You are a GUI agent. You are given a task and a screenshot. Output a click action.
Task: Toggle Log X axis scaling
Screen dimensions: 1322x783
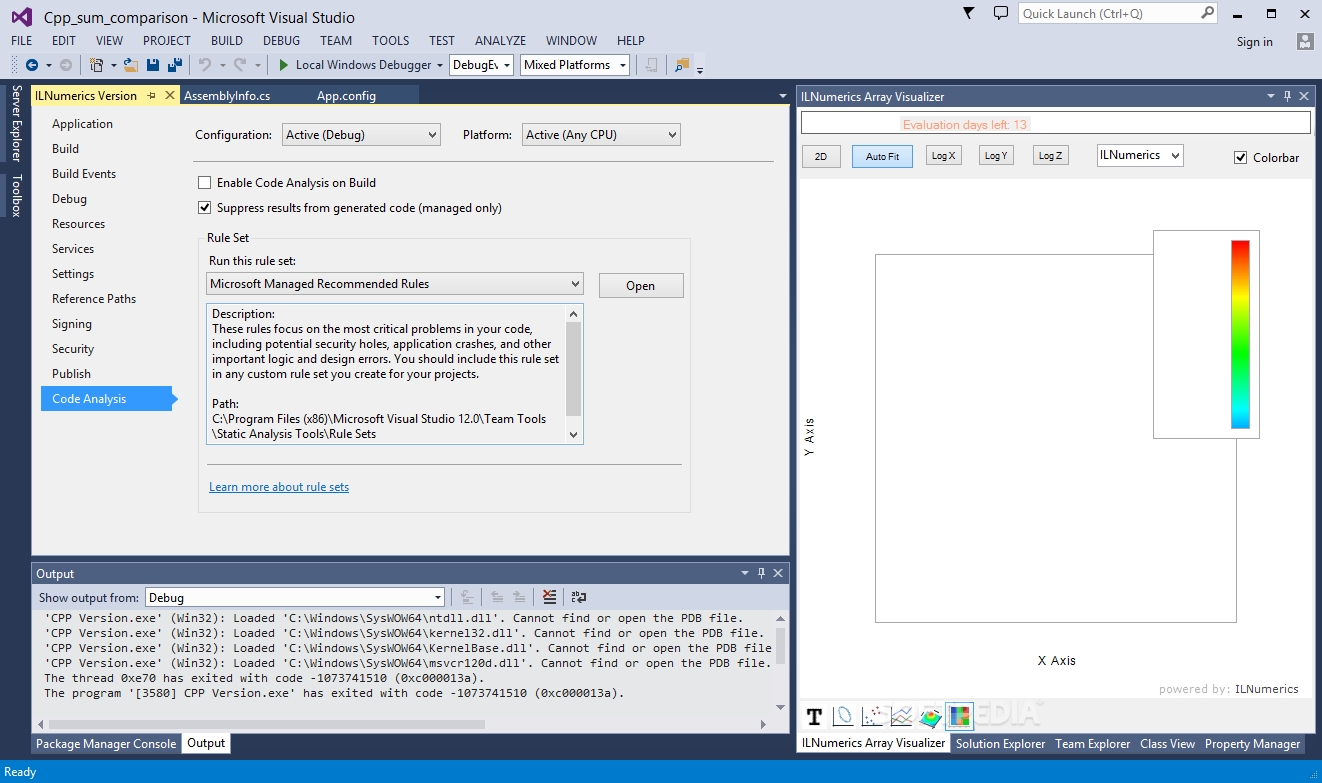click(x=943, y=155)
